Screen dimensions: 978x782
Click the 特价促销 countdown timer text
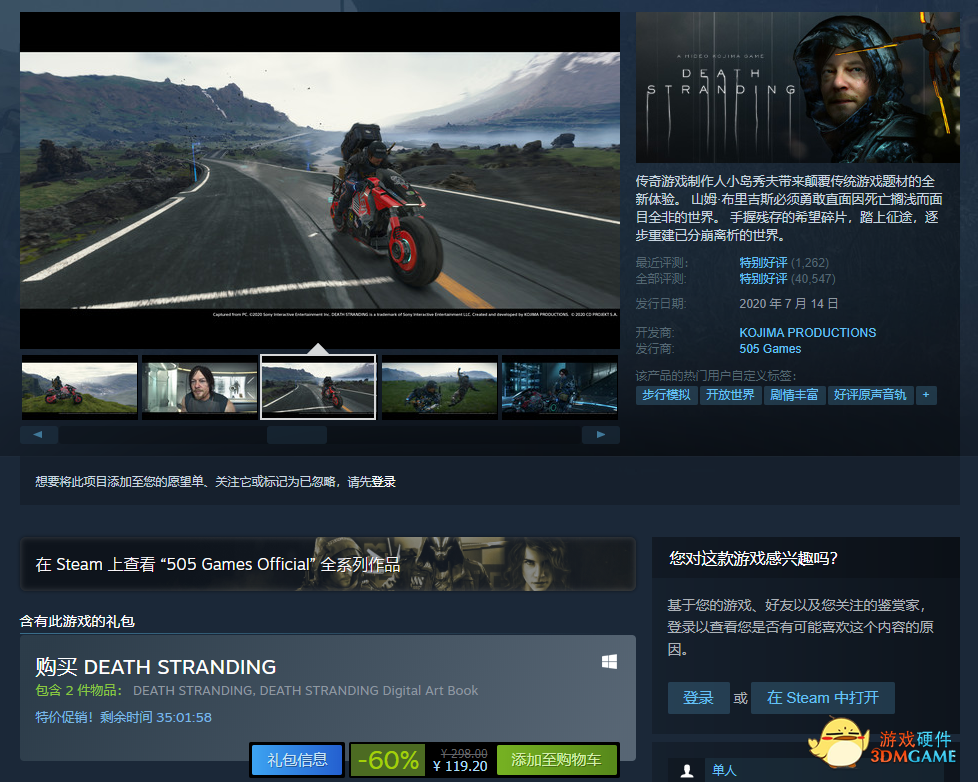(x=123, y=717)
